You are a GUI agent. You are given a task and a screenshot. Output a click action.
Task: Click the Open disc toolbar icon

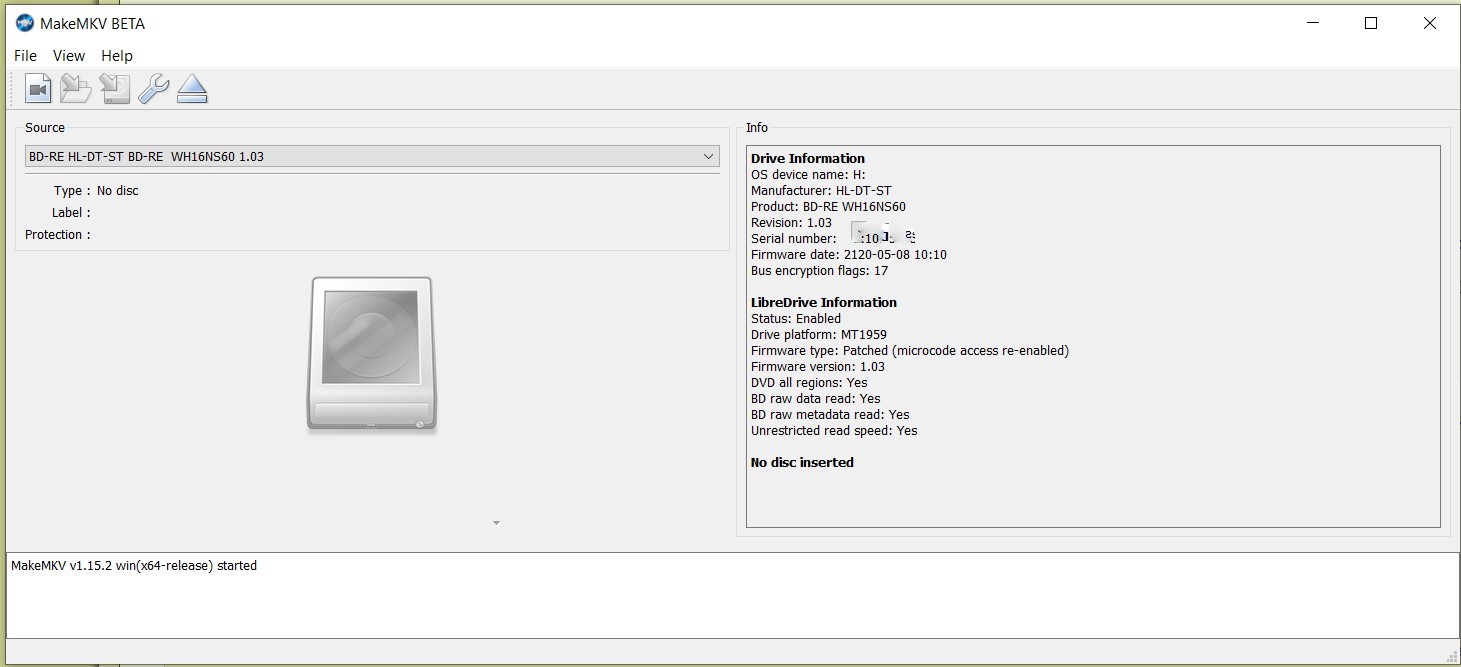click(76, 89)
